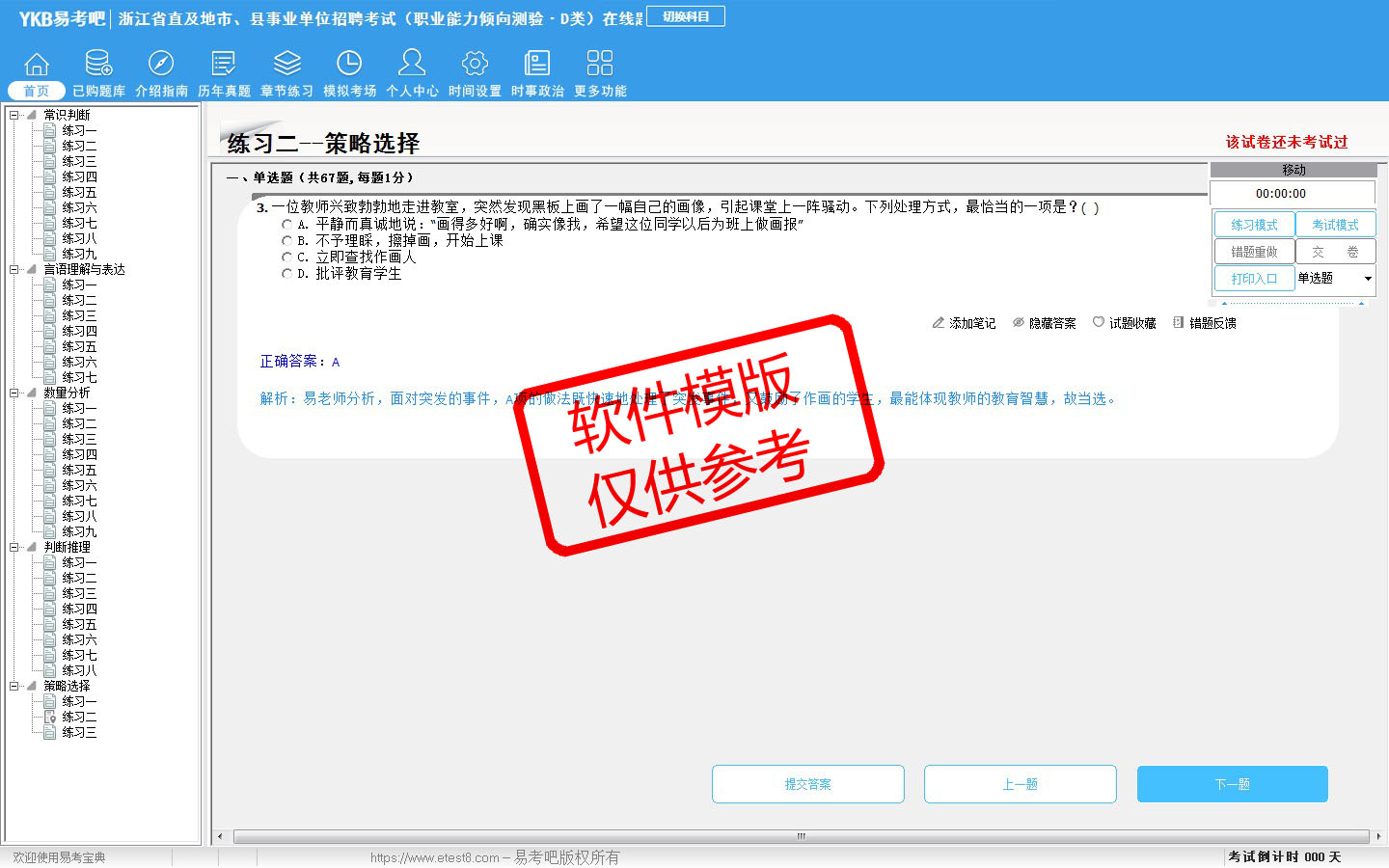Viewport: 1389px width, 868px height.
Task: Open 练习三 under 策略选择
Action: click(x=79, y=732)
